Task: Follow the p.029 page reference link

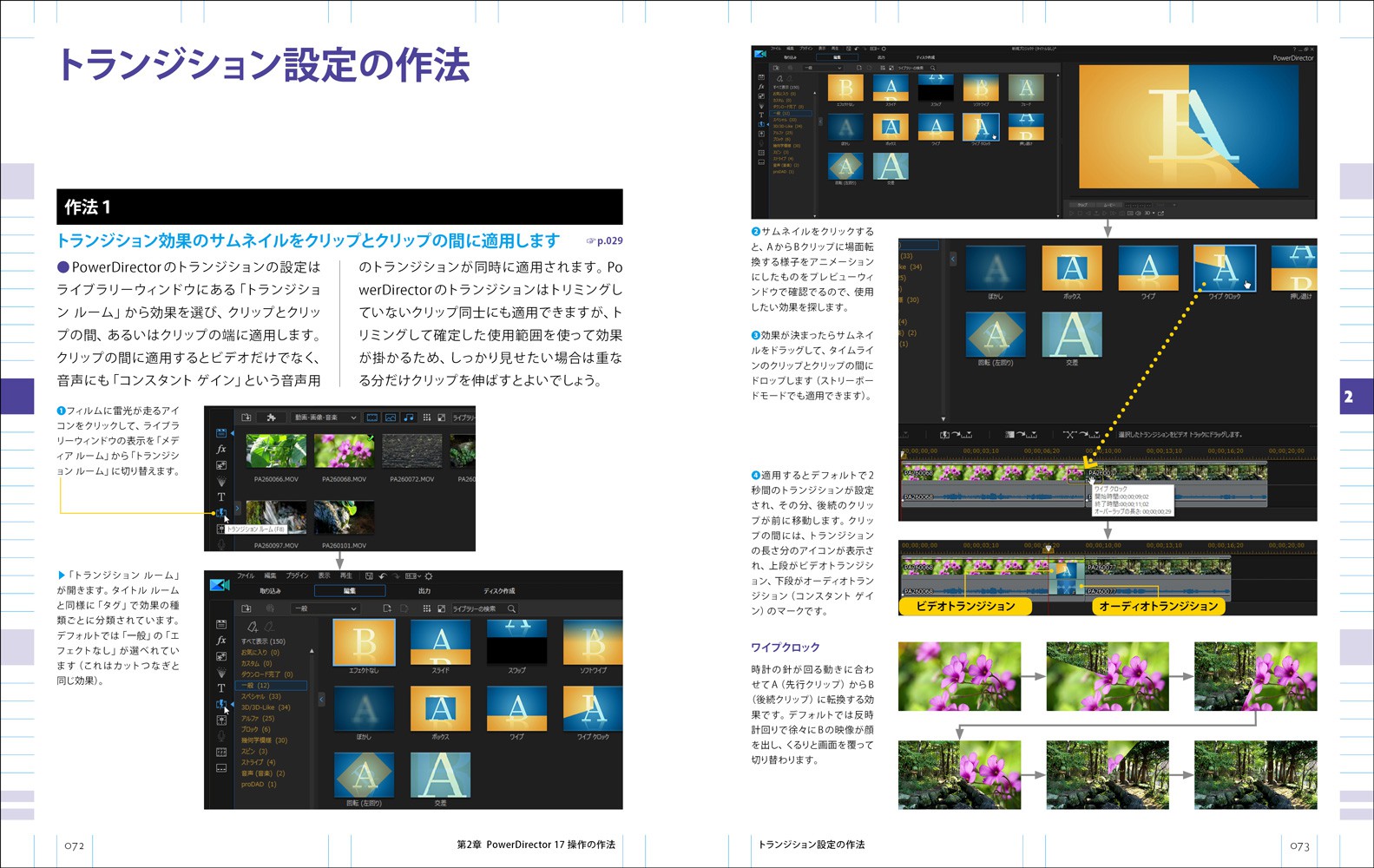Action: click(x=604, y=240)
